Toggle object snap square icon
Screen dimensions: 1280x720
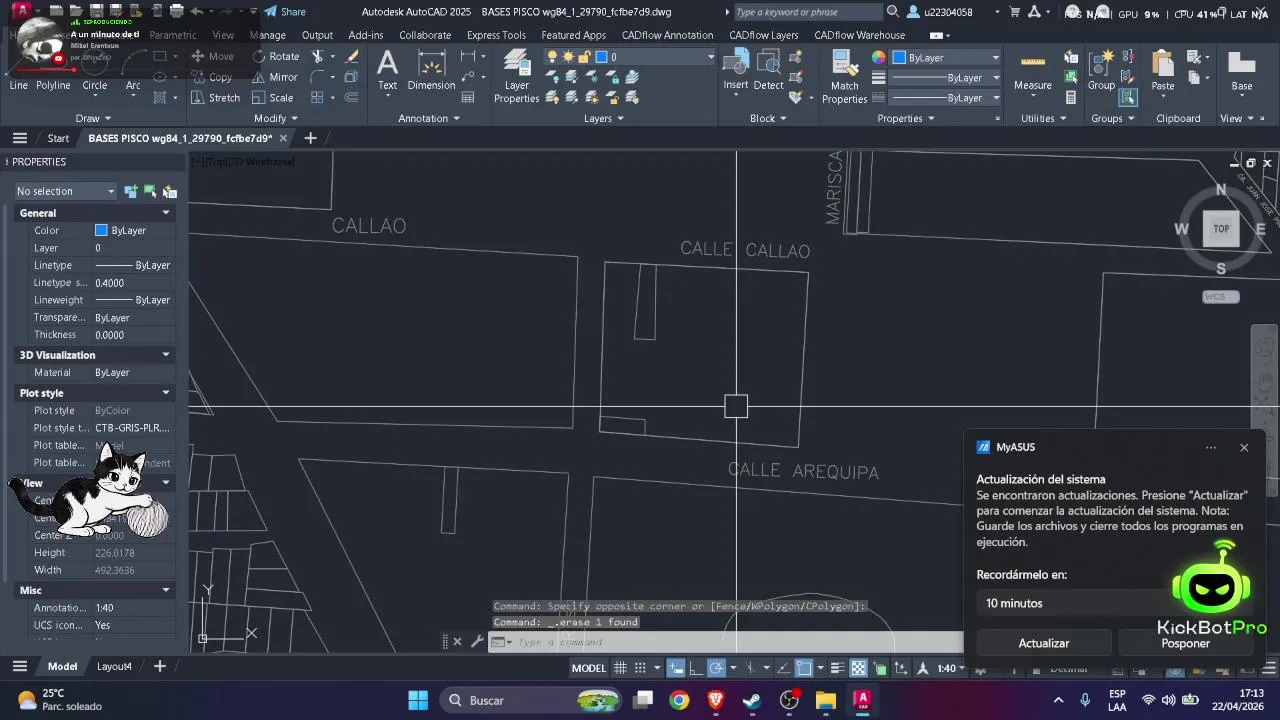pos(804,668)
